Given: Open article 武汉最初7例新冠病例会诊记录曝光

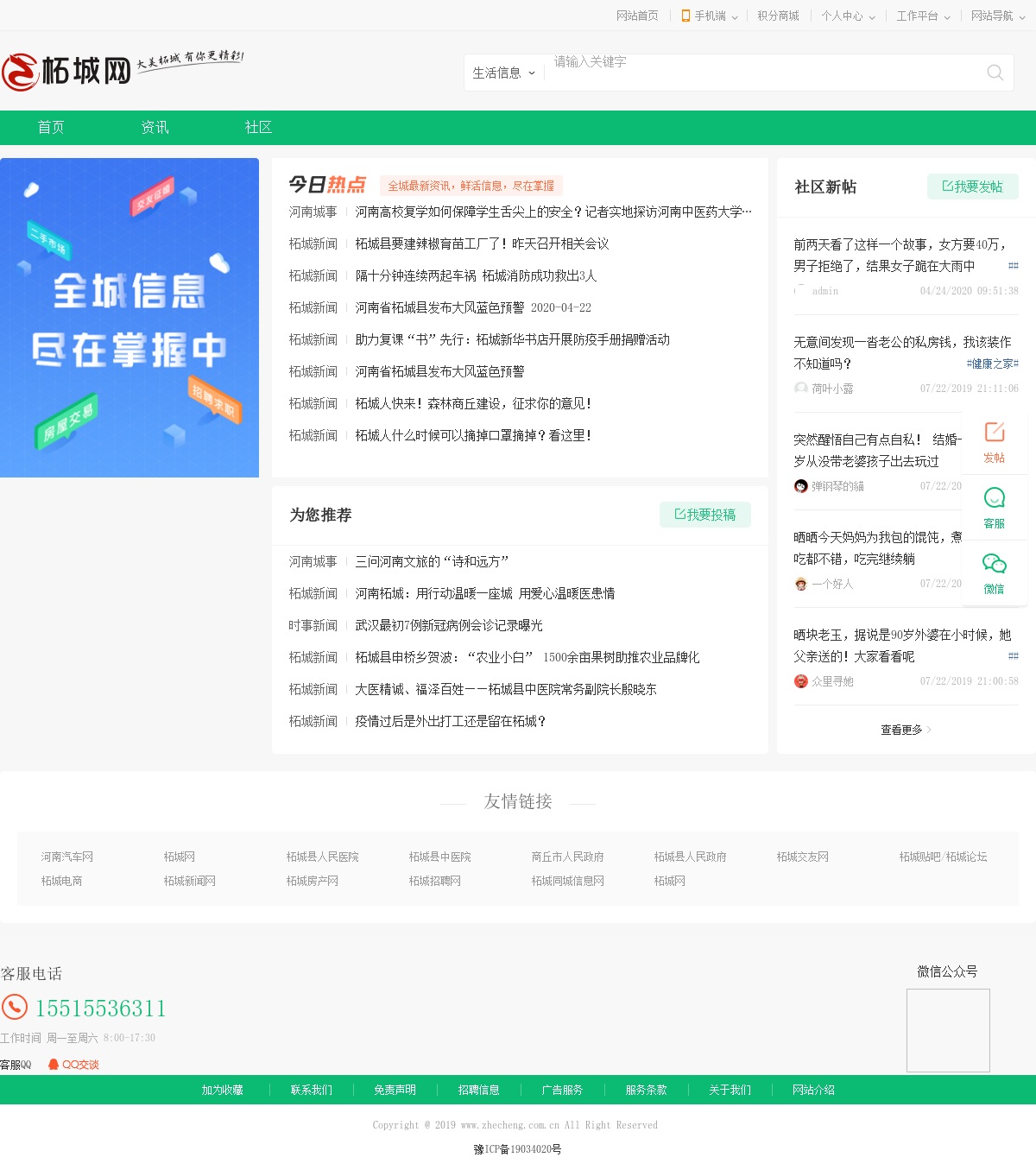Looking at the screenshot, I should click(x=449, y=625).
